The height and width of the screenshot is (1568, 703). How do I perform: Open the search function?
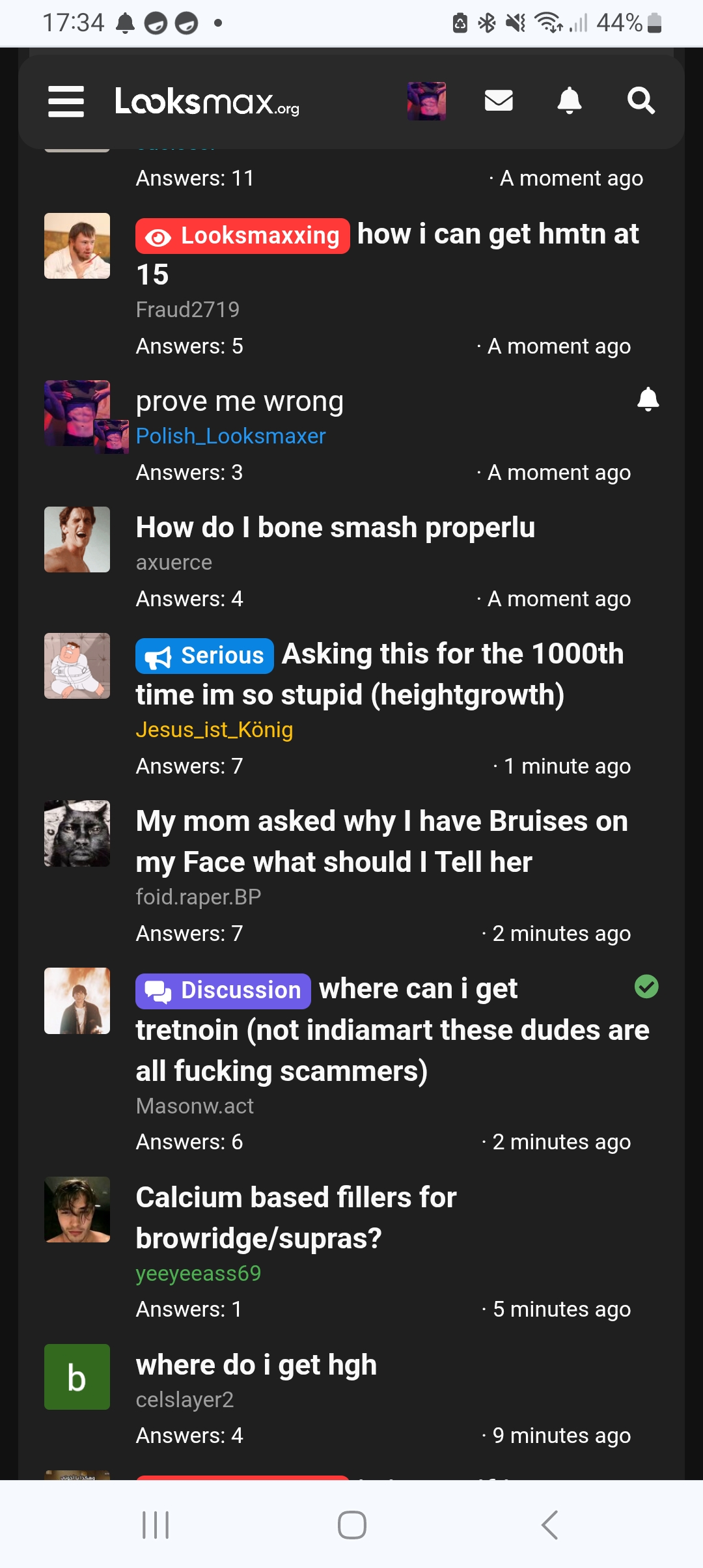[x=641, y=101]
